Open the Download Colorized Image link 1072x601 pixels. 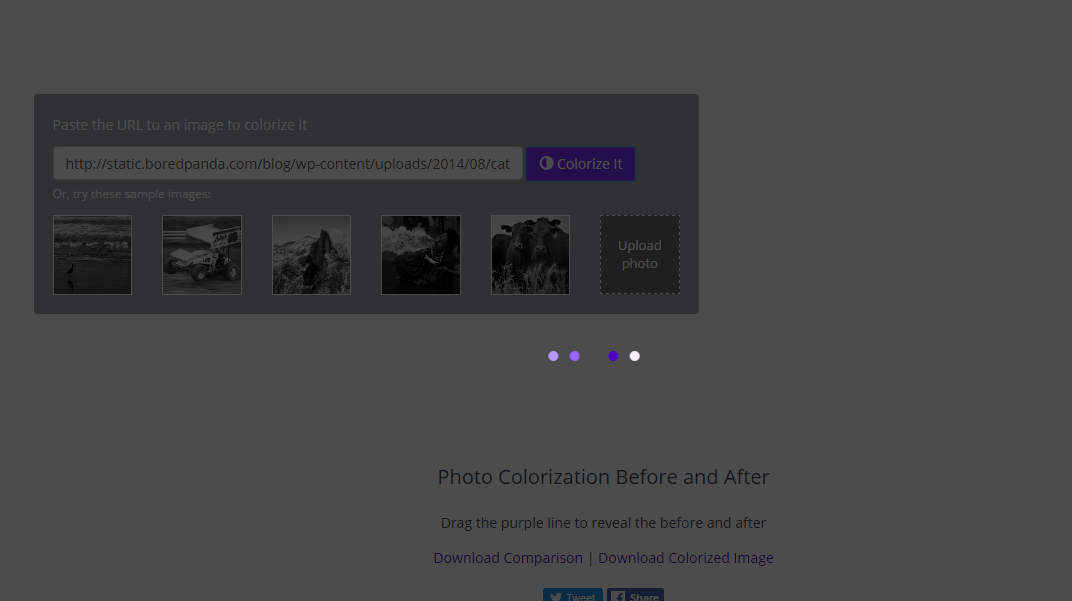pos(686,557)
